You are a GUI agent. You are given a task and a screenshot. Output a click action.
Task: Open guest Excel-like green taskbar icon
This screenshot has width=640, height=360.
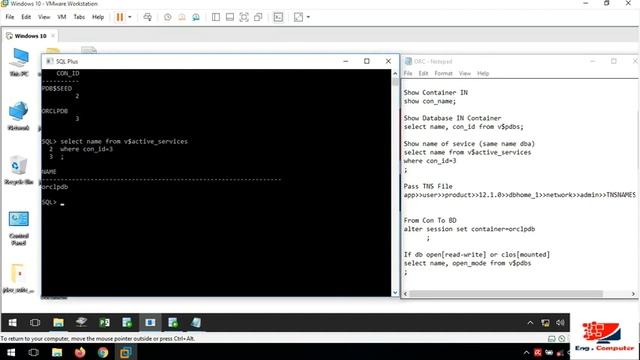tap(104, 323)
